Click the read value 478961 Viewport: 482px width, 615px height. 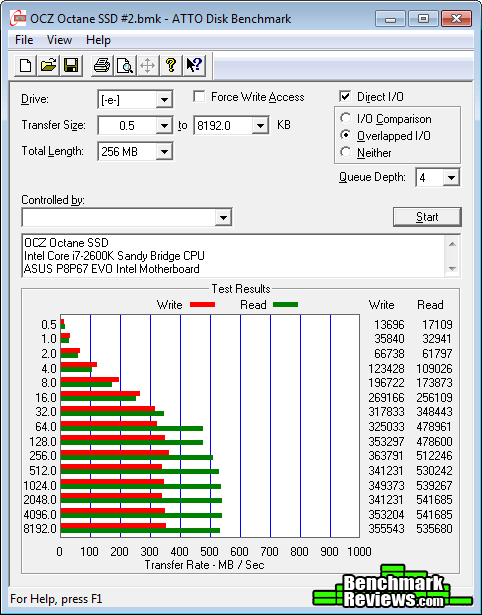pyautogui.click(x=434, y=426)
